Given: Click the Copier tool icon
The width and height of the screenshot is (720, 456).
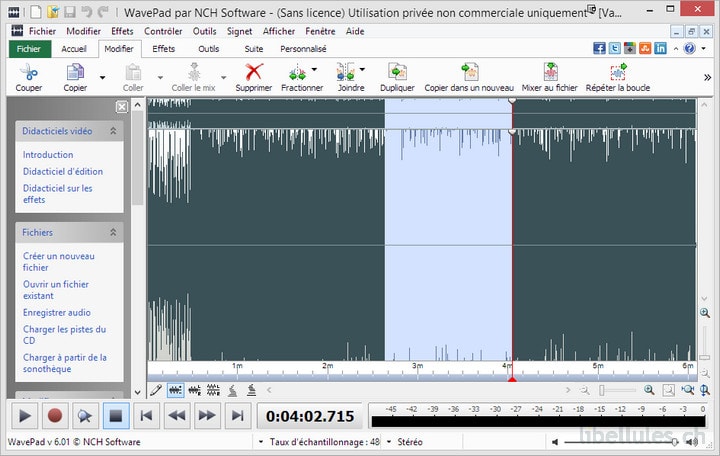Looking at the screenshot, I should 75,73.
